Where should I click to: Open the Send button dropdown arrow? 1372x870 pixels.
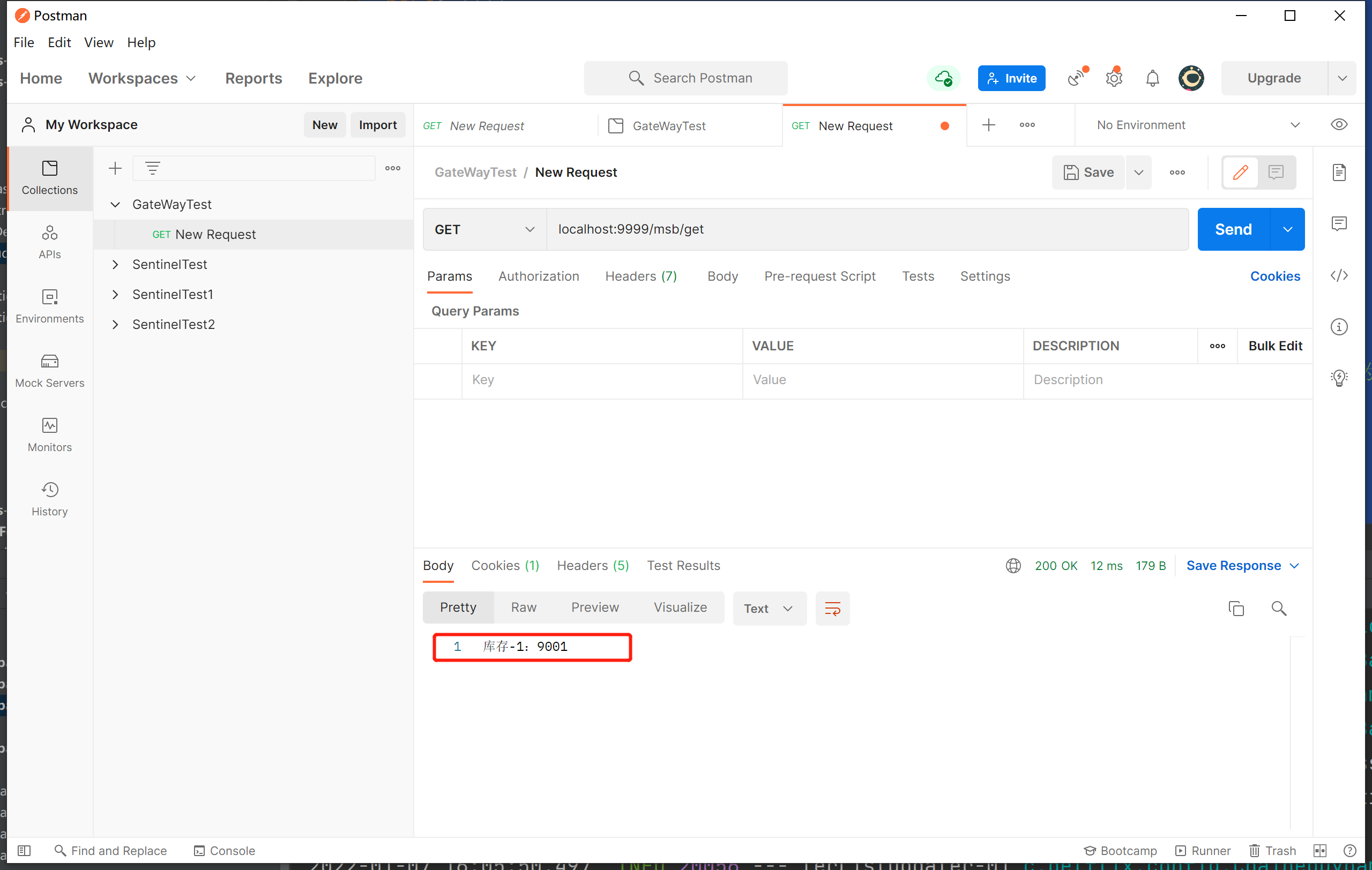(1288, 229)
